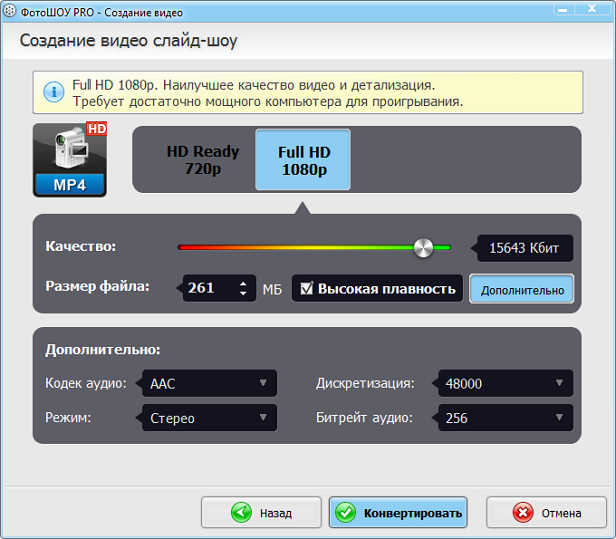
Task: Increase file size with up stepper arrow
Action: point(243,283)
